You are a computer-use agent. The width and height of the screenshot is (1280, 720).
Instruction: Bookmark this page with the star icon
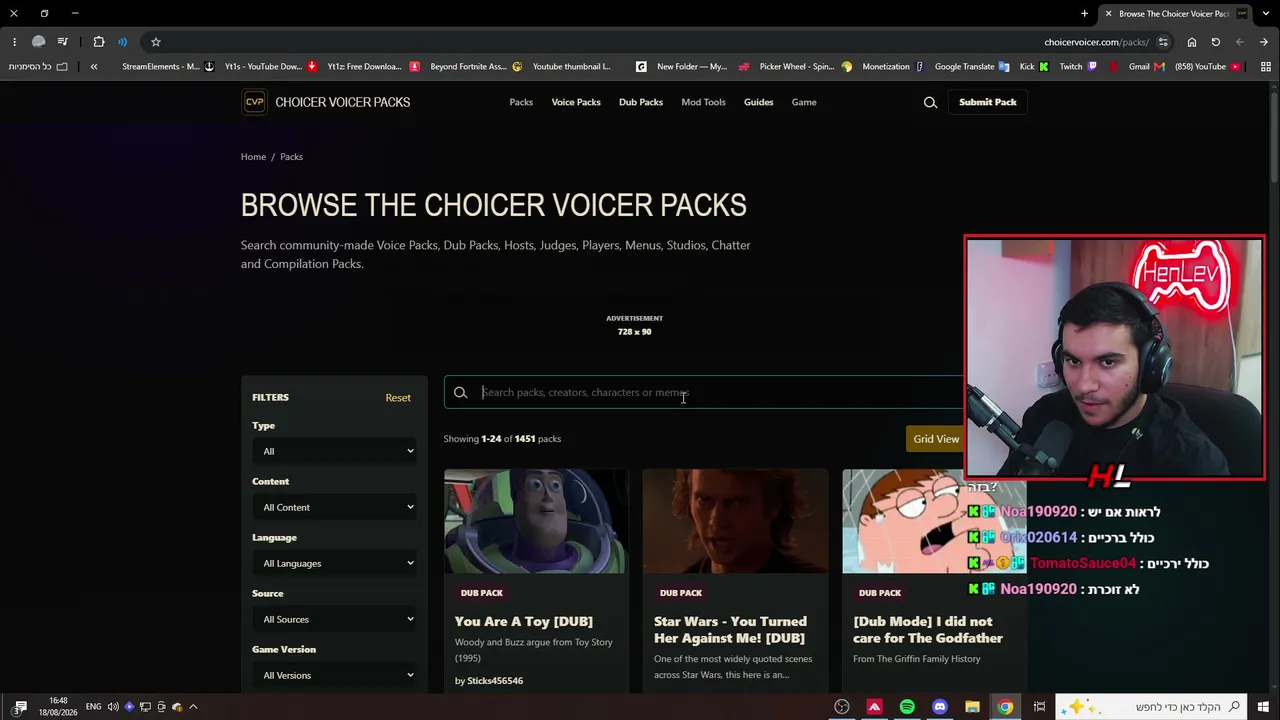coord(156,42)
